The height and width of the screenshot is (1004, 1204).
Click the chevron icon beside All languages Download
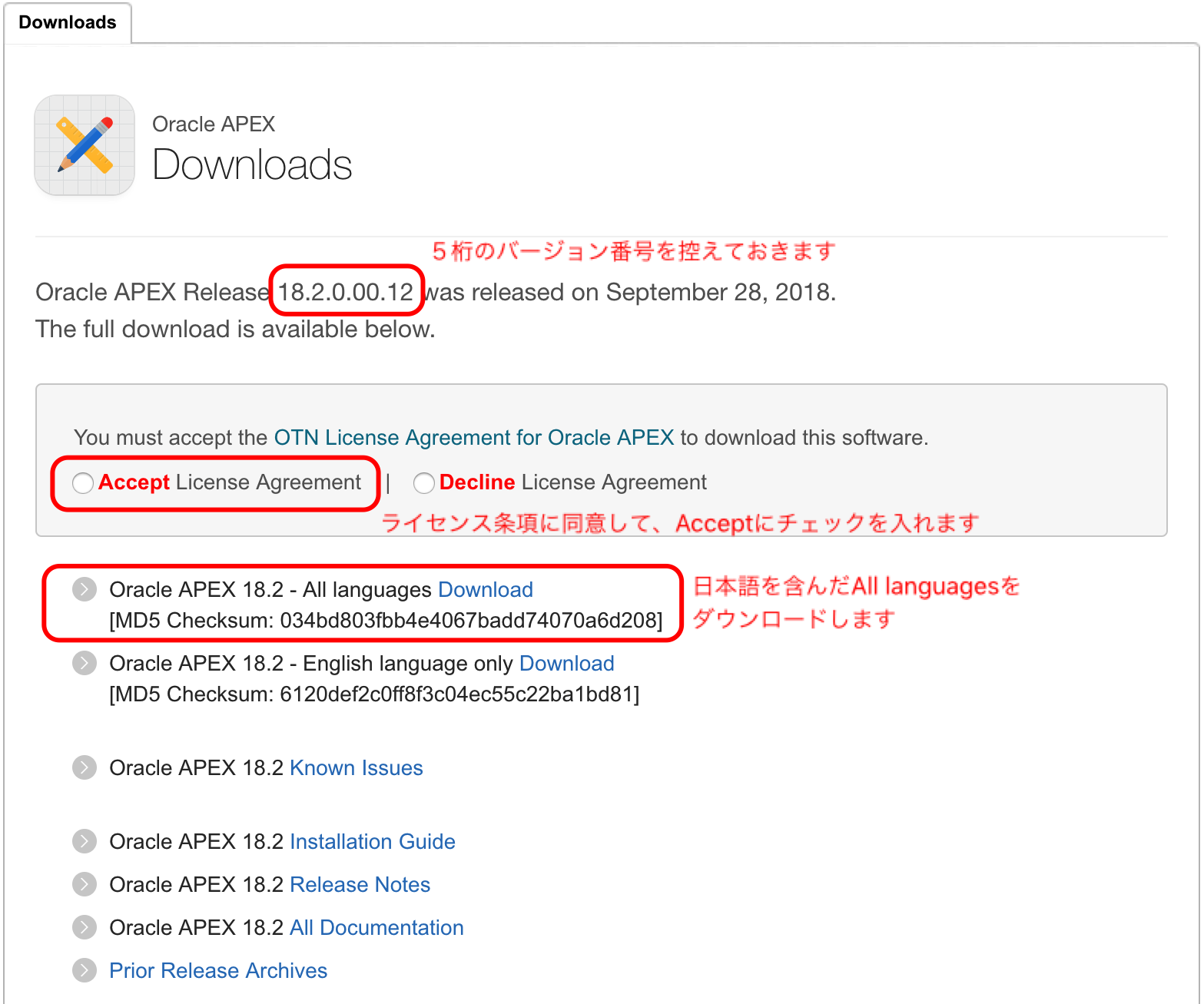(x=85, y=589)
